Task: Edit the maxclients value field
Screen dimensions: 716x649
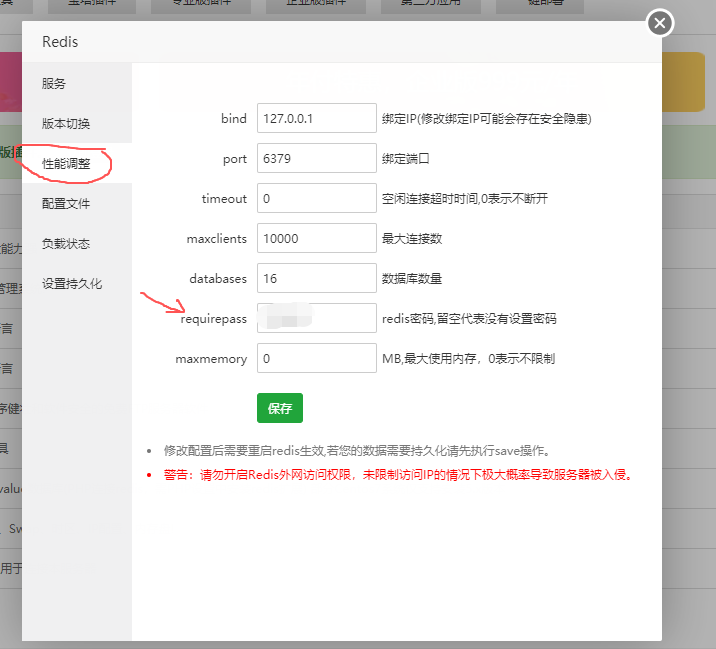Action: point(316,238)
